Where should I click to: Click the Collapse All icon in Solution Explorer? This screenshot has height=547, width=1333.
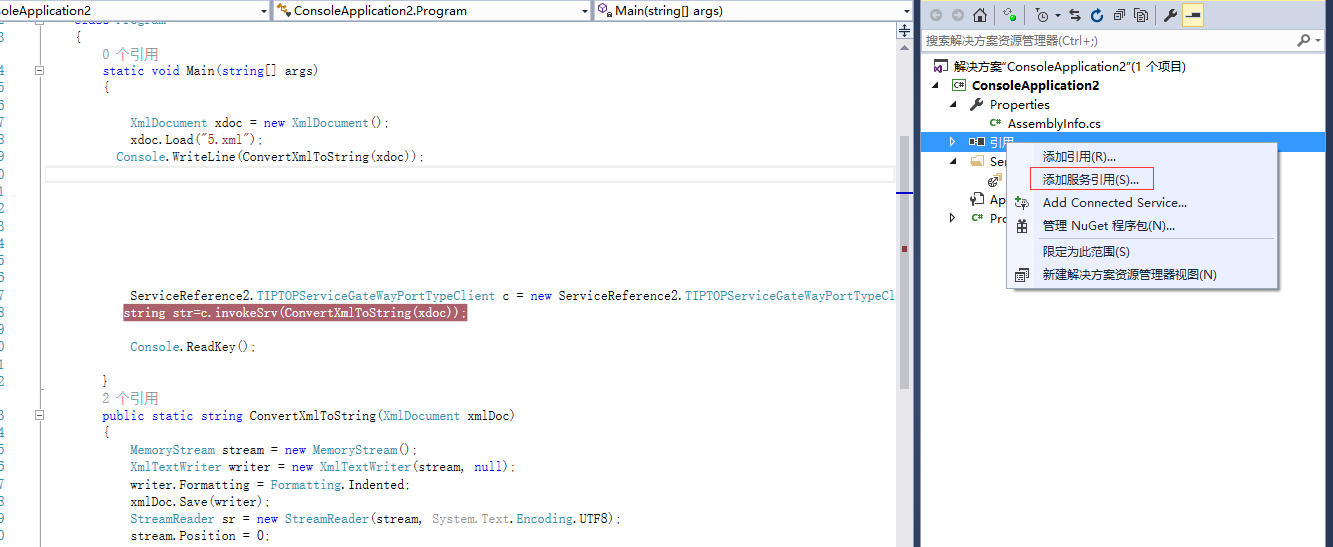[1119, 15]
